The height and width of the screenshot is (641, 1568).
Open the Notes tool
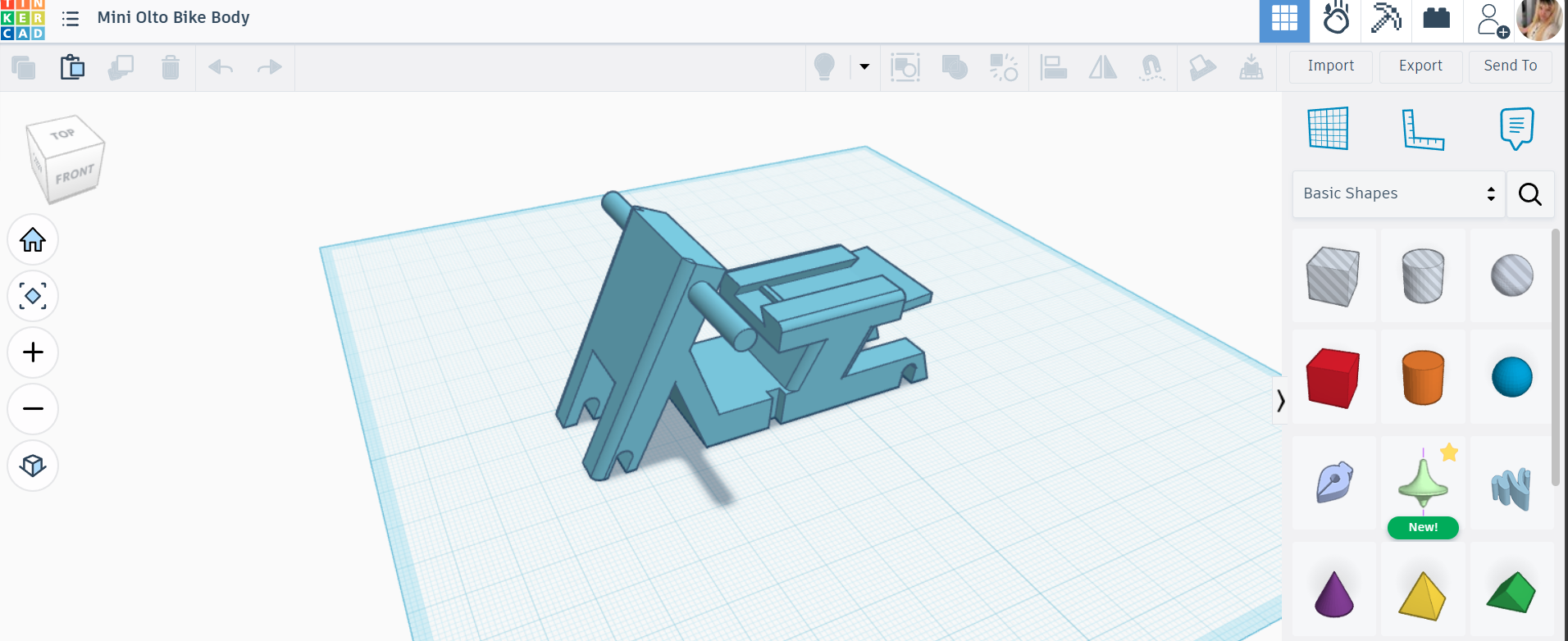[1516, 129]
